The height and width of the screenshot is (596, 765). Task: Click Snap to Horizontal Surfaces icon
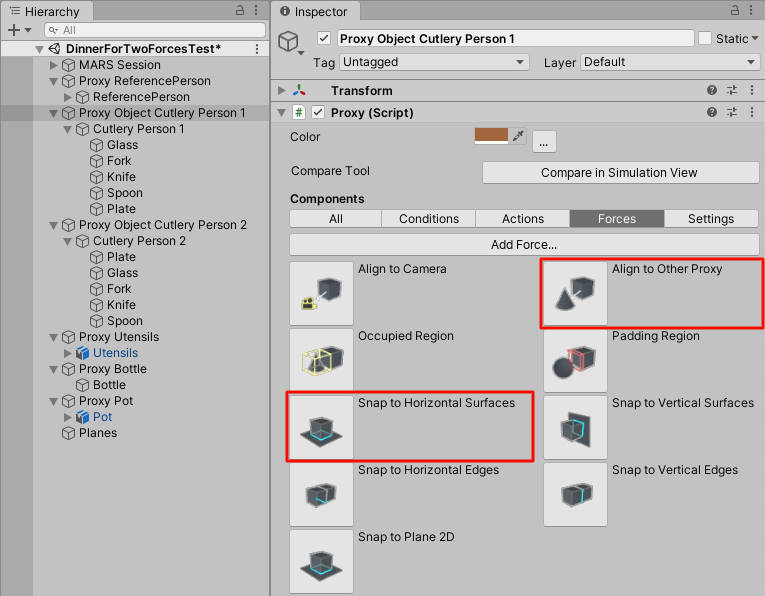click(x=321, y=428)
